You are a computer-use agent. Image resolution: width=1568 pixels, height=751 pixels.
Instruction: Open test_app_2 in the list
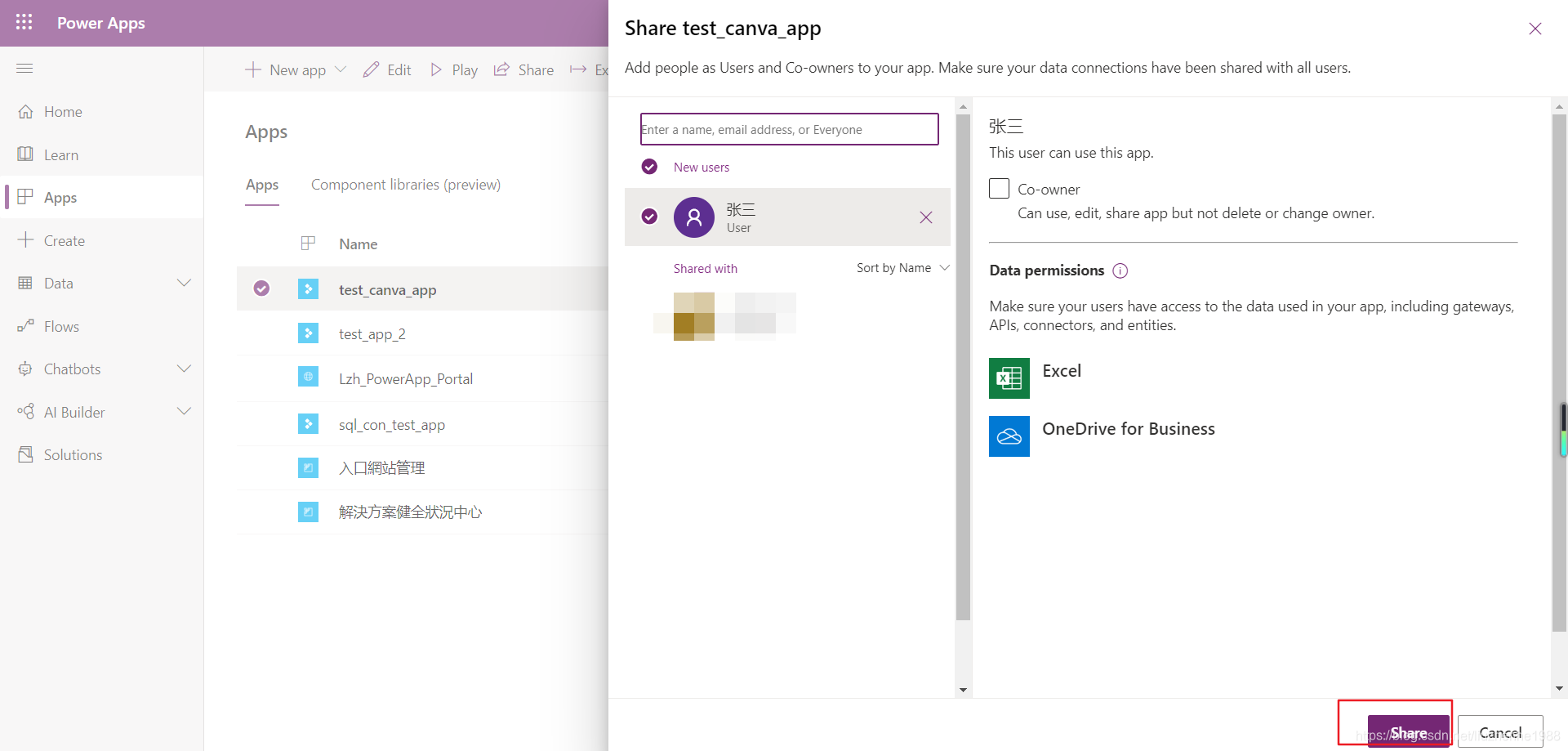pos(372,333)
